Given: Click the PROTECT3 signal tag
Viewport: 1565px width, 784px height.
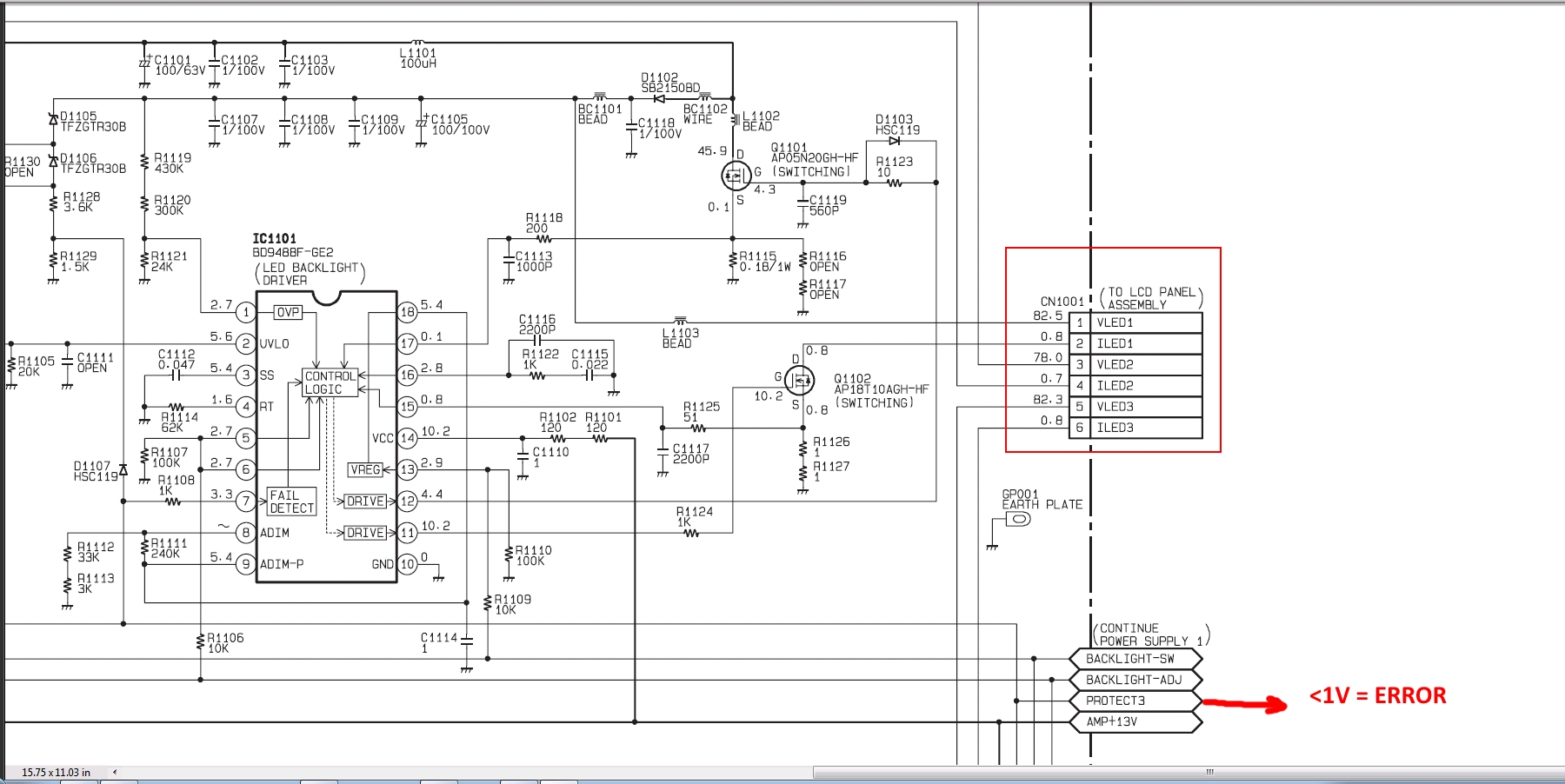Looking at the screenshot, I should point(1135,701).
